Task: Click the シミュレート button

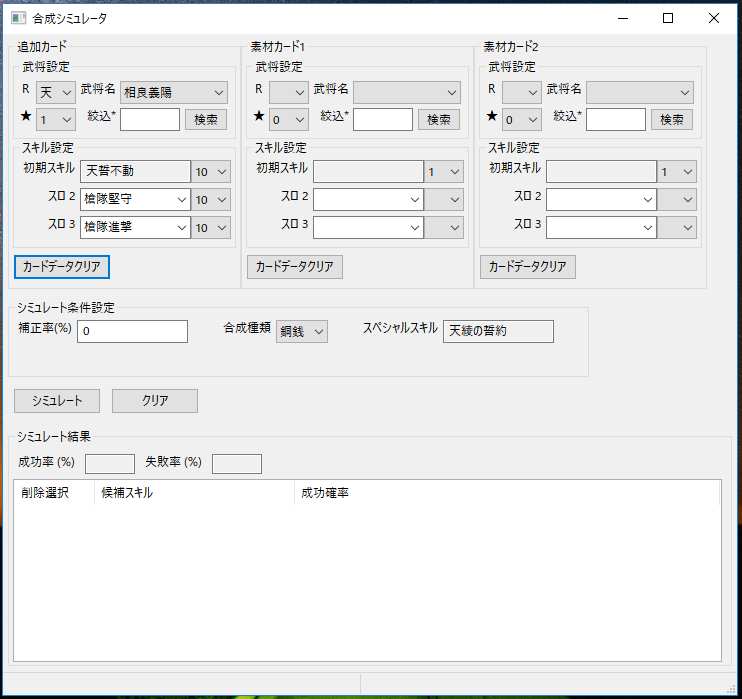Action: click(x=57, y=401)
